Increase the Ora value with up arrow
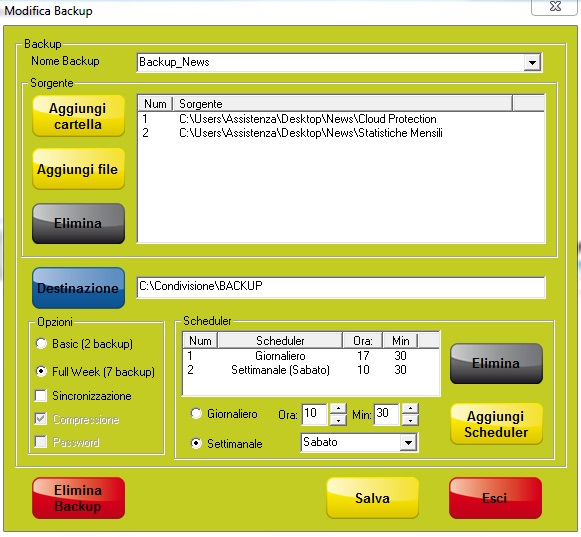 point(338,409)
